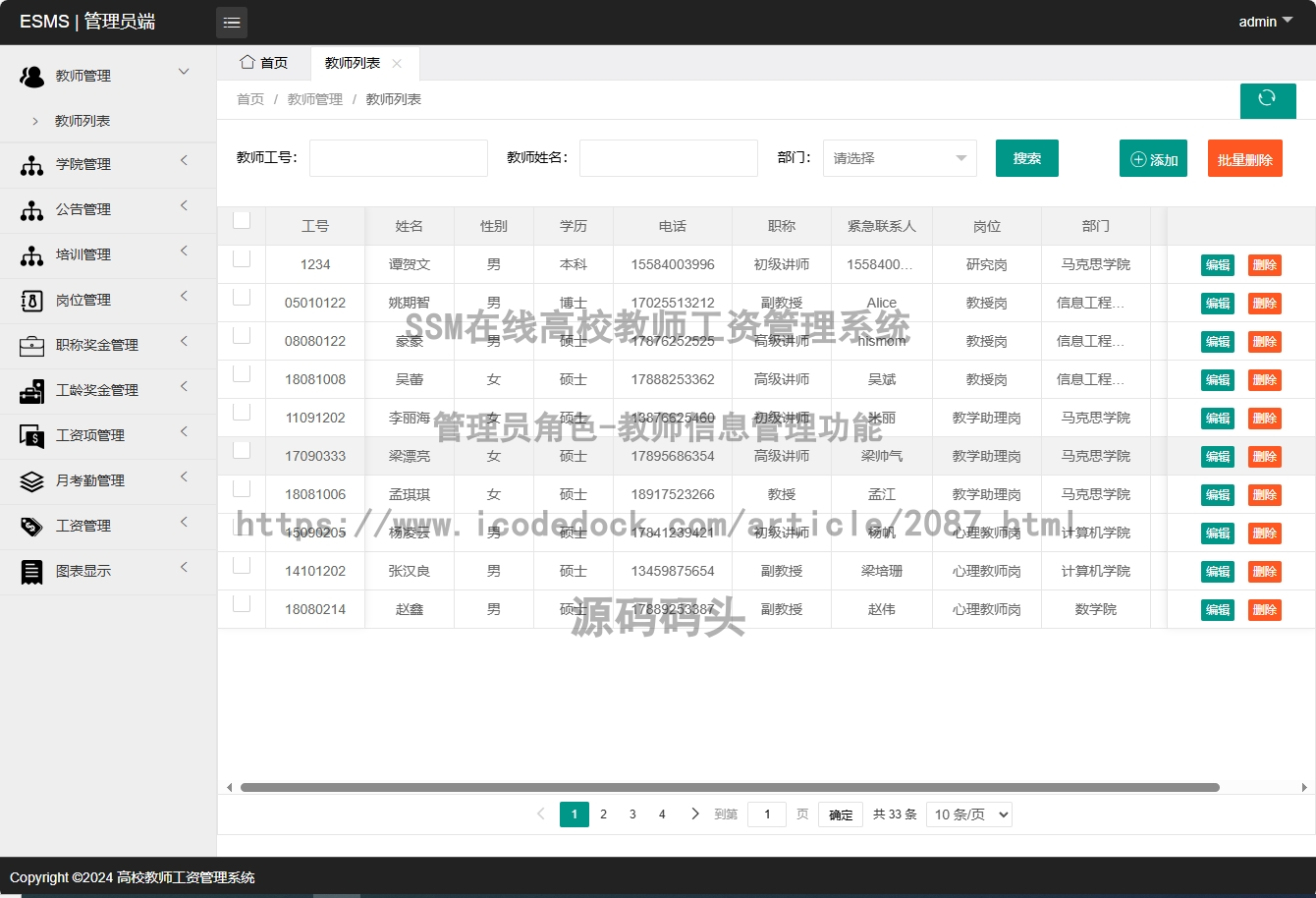Viewport: 1316px width, 898px height.
Task: Click the 培训管理 sidebar icon
Action: (x=31, y=255)
